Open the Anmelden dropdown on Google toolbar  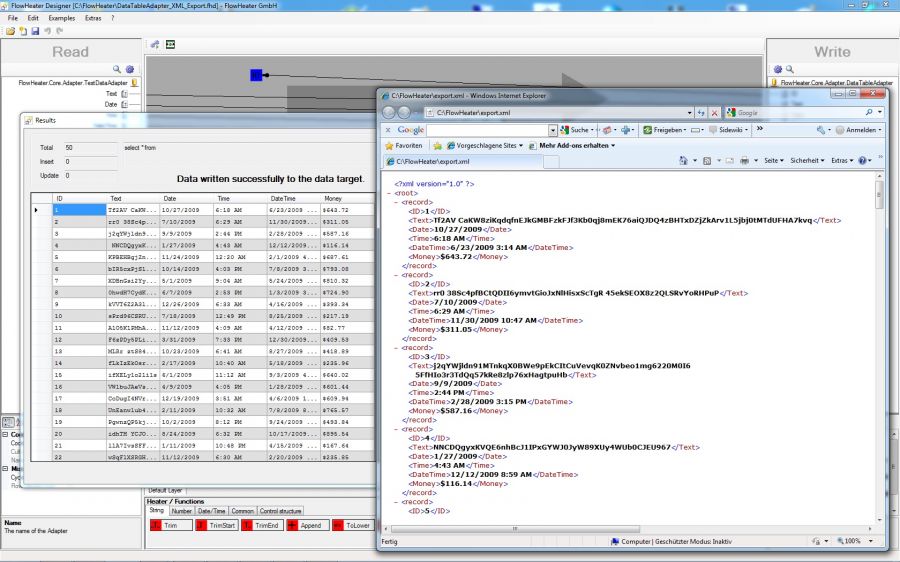(880, 130)
